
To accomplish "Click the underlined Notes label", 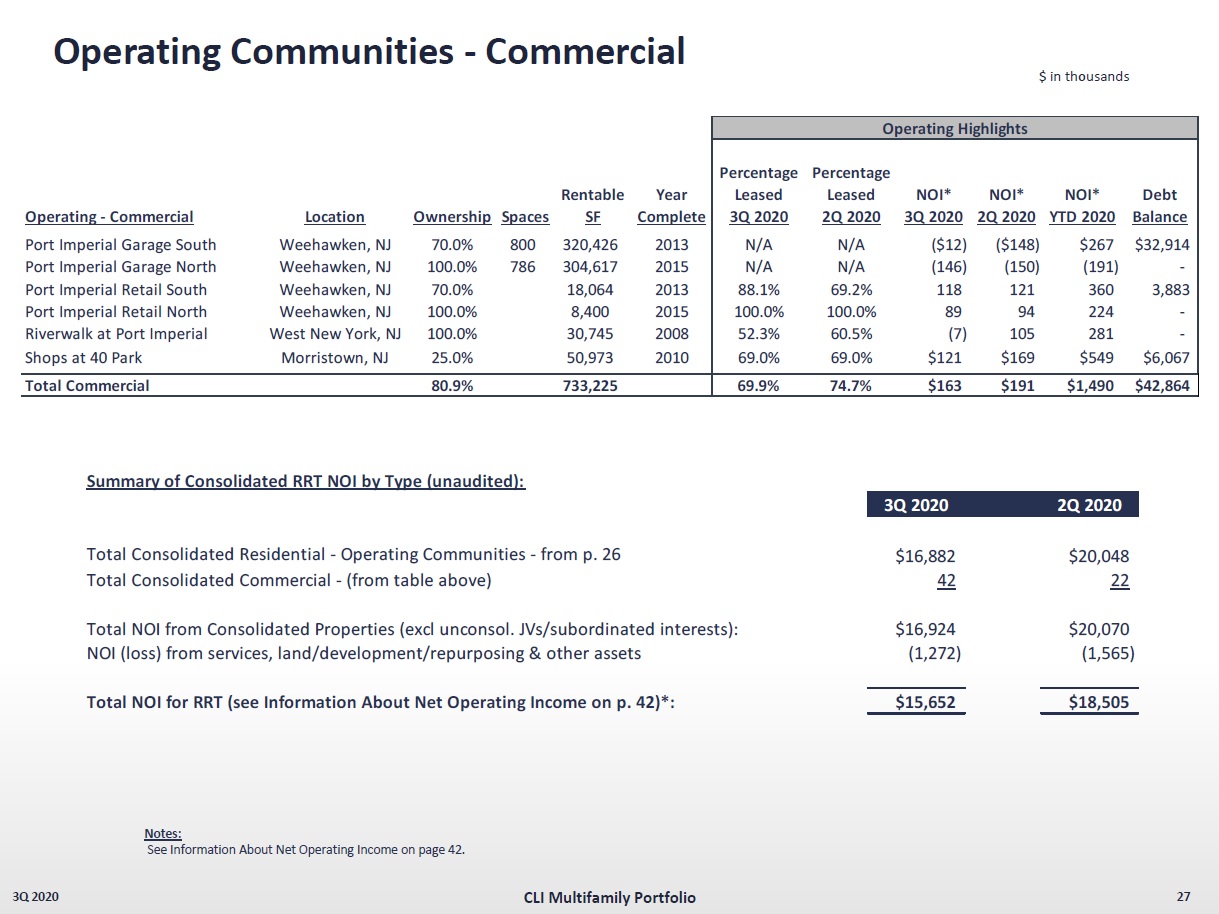I will click(x=163, y=833).
